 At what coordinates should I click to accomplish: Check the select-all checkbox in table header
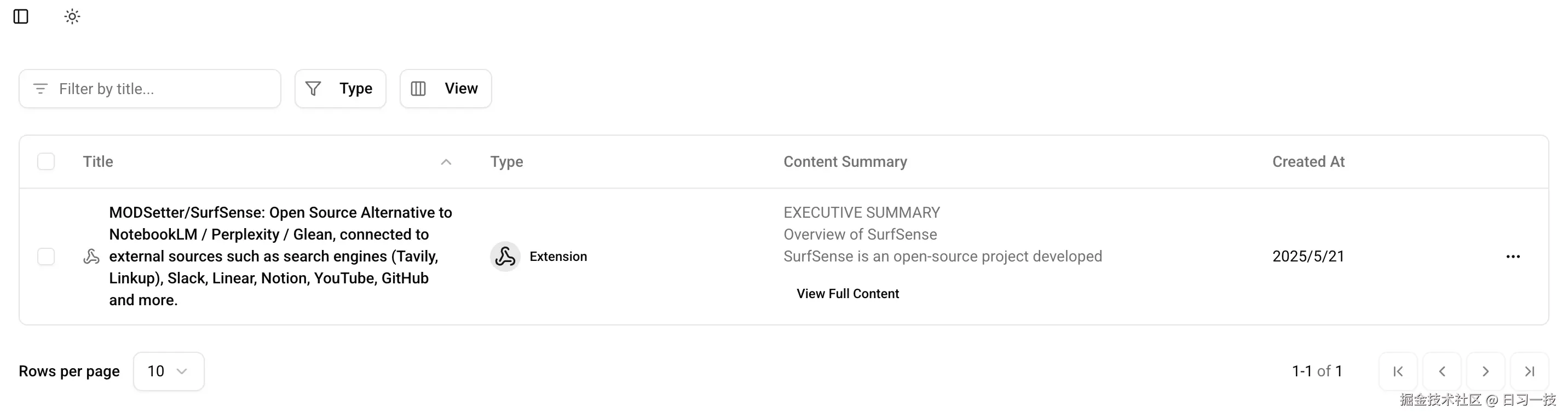[45, 161]
